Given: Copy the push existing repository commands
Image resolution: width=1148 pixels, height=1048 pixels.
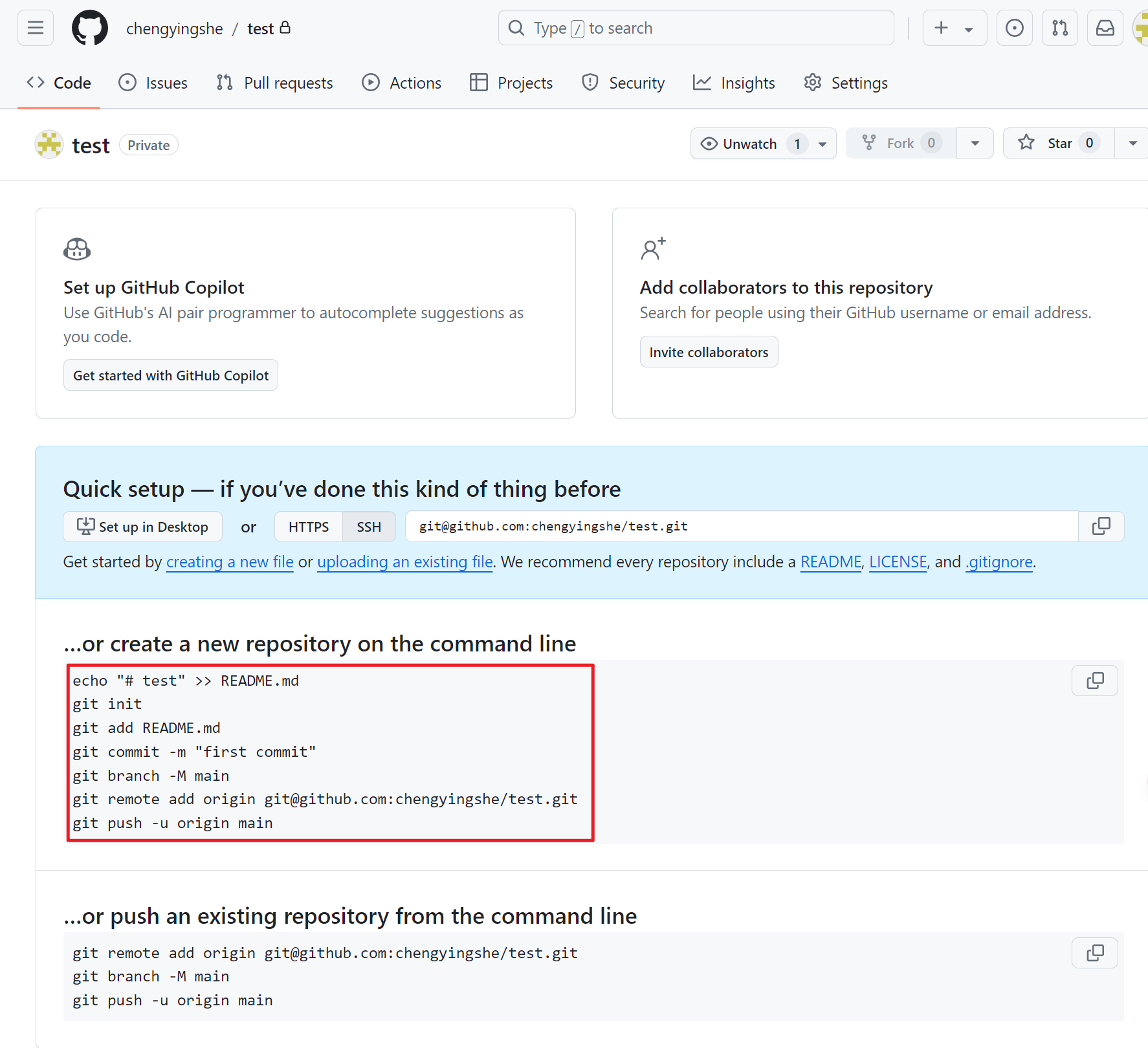Looking at the screenshot, I should [x=1095, y=953].
